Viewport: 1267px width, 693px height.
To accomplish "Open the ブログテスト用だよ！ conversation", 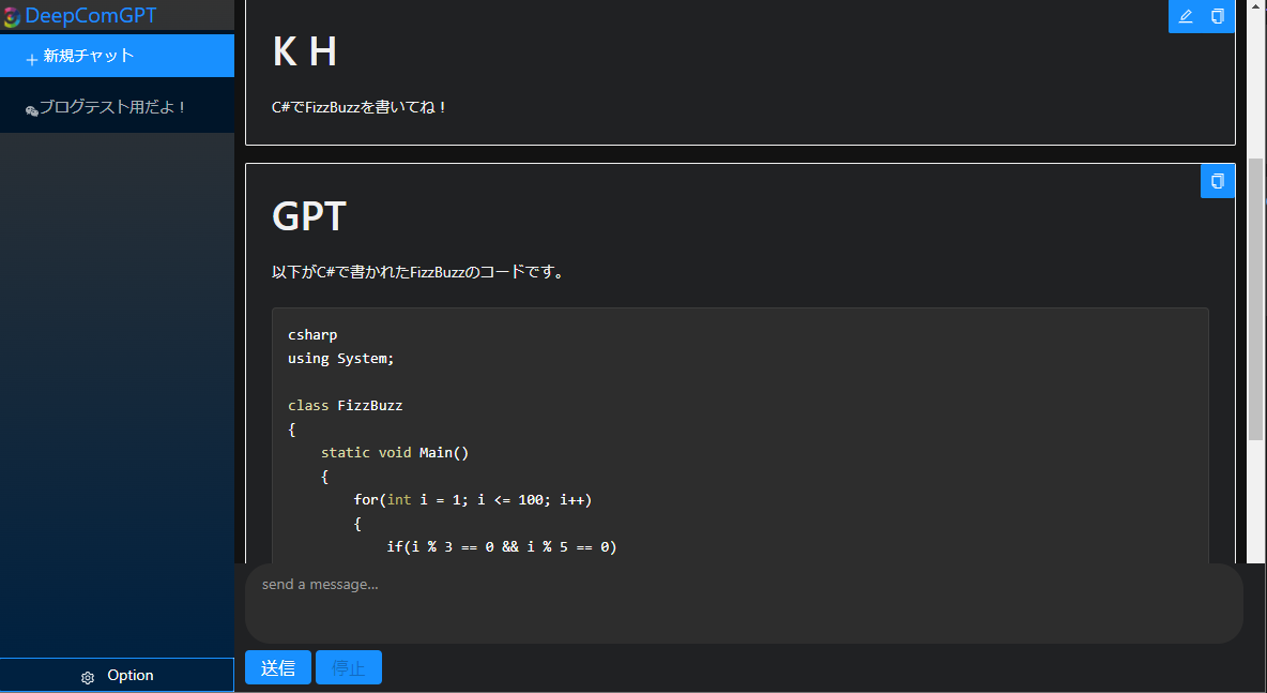I will [113, 107].
